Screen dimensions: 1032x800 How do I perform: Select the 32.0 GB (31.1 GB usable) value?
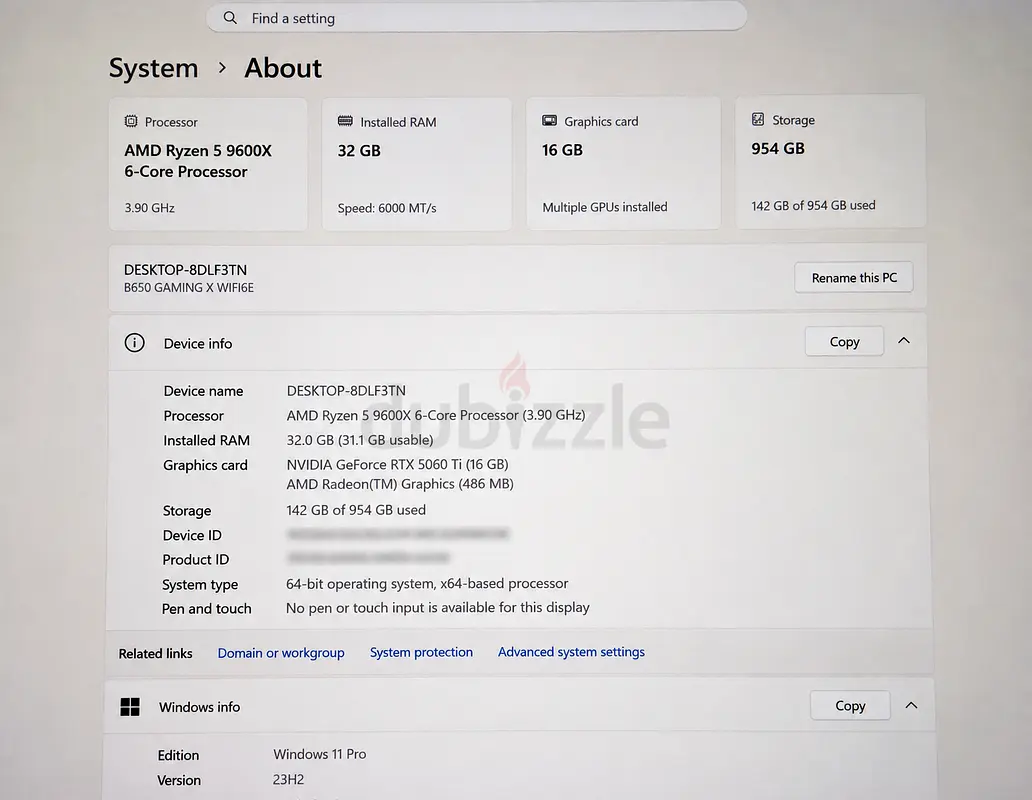click(360, 440)
